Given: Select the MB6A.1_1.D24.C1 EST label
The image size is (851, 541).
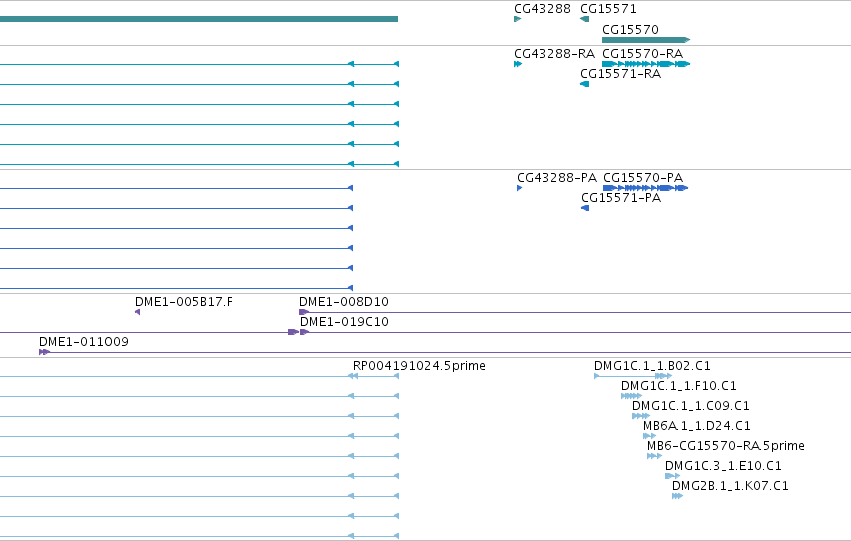Looking at the screenshot, I should [x=697, y=426].
